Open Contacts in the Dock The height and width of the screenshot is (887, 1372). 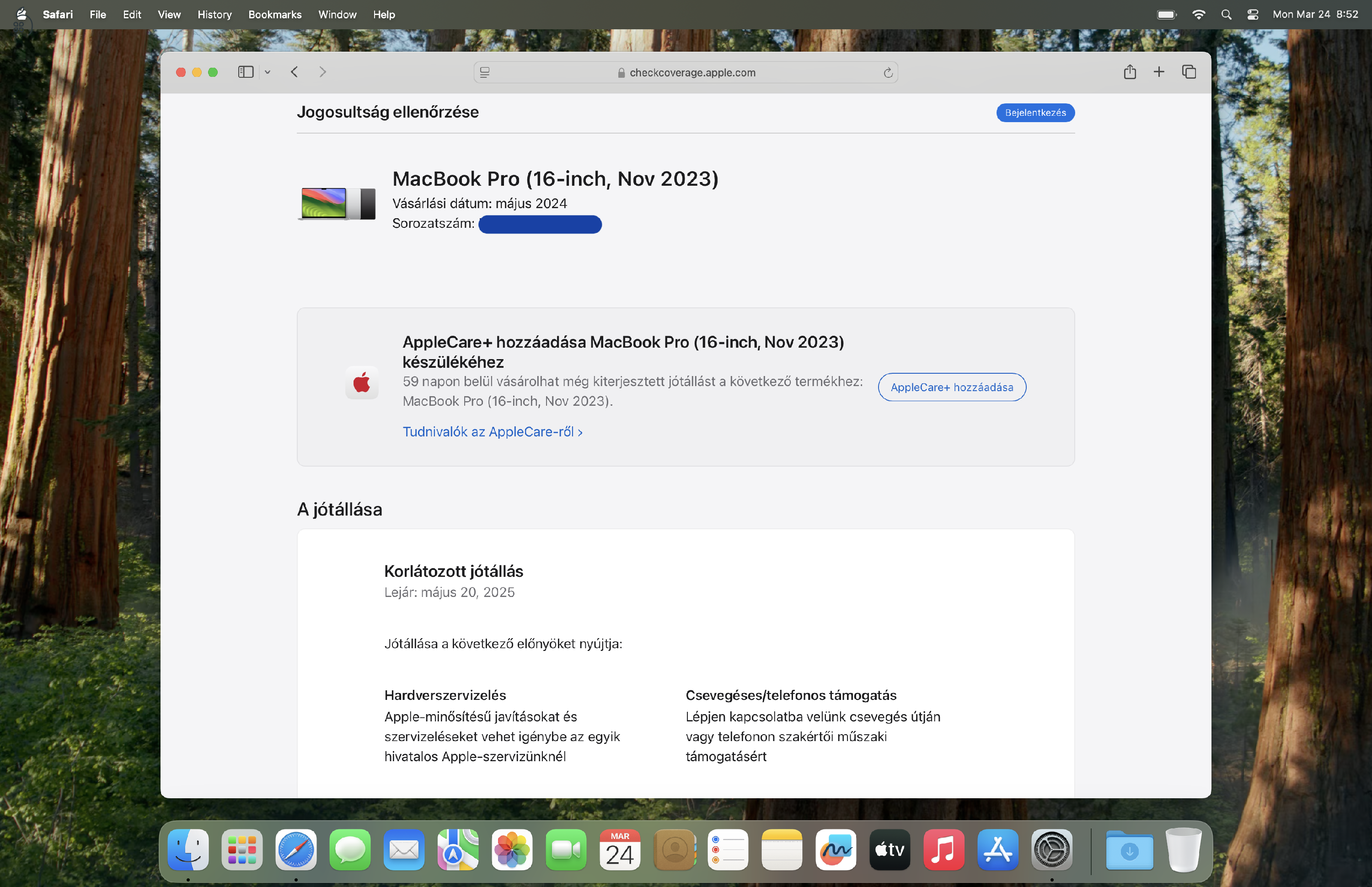click(x=674, y=849)
